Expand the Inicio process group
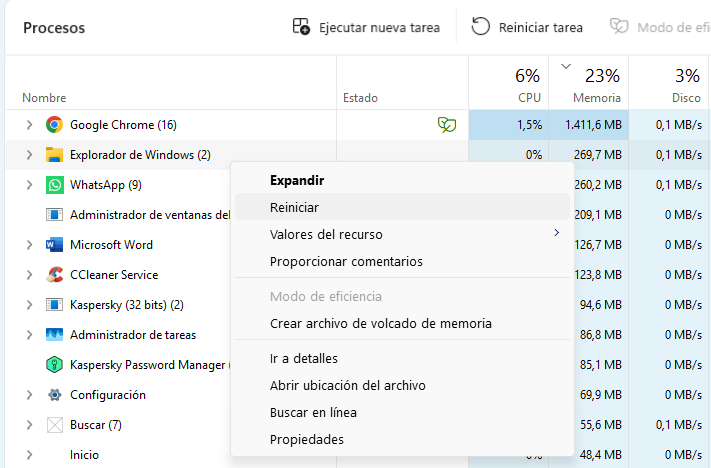The image size is (711, 468). (x=29, y=455)
